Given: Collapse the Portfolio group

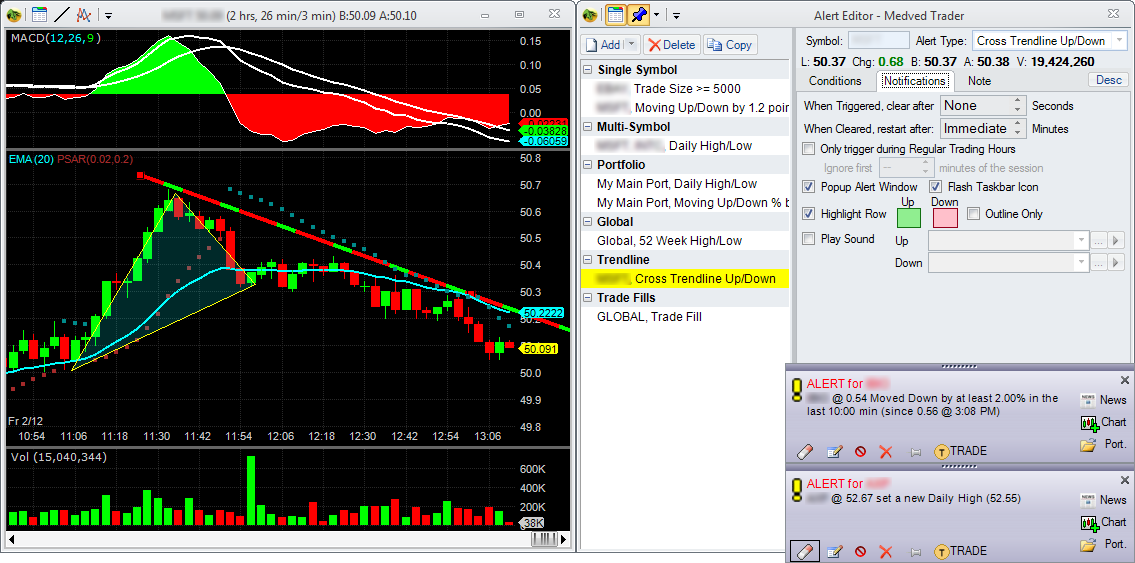Looking at the screenshot, I should coord(586,165).
